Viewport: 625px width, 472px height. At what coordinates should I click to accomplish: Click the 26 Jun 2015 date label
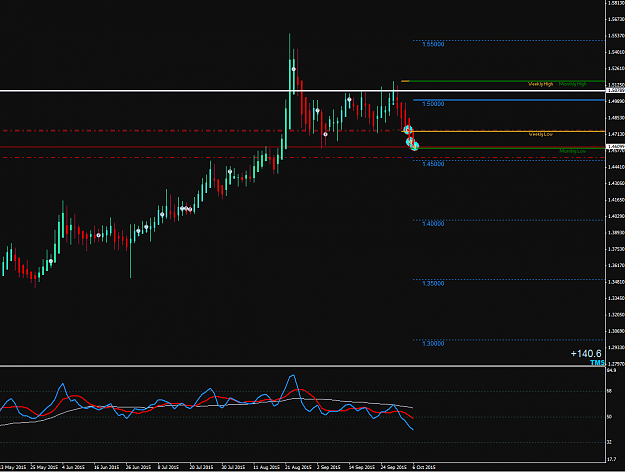[x=138, y=467]
